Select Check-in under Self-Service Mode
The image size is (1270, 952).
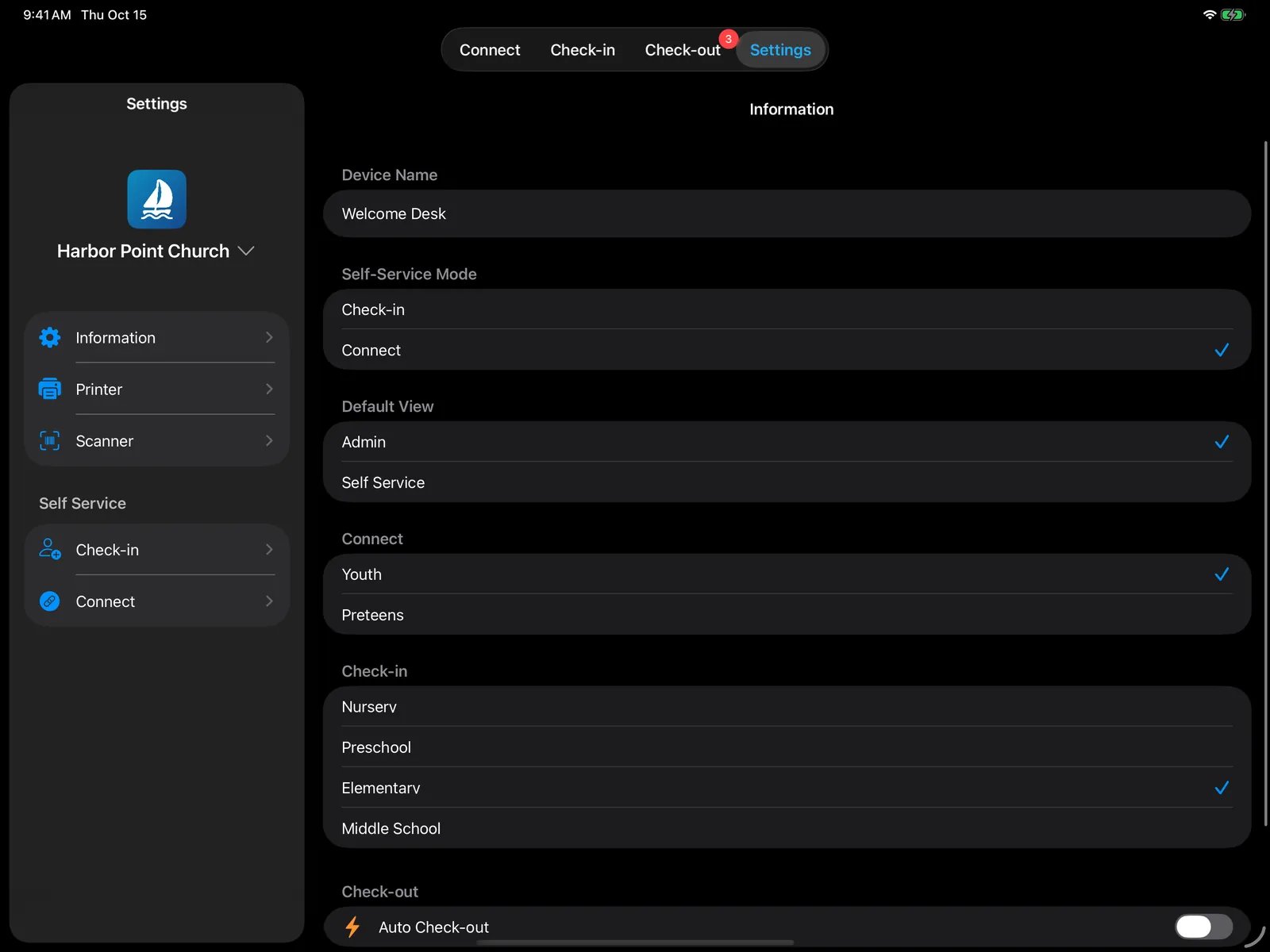(x=787, y=309)
